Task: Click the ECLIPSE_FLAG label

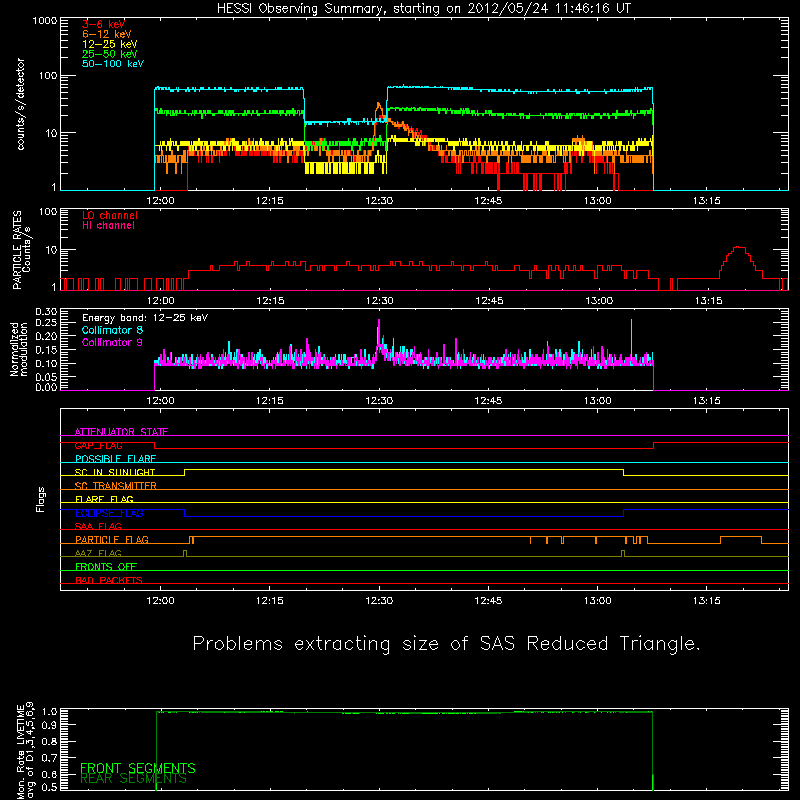Action: pos(109,513)
